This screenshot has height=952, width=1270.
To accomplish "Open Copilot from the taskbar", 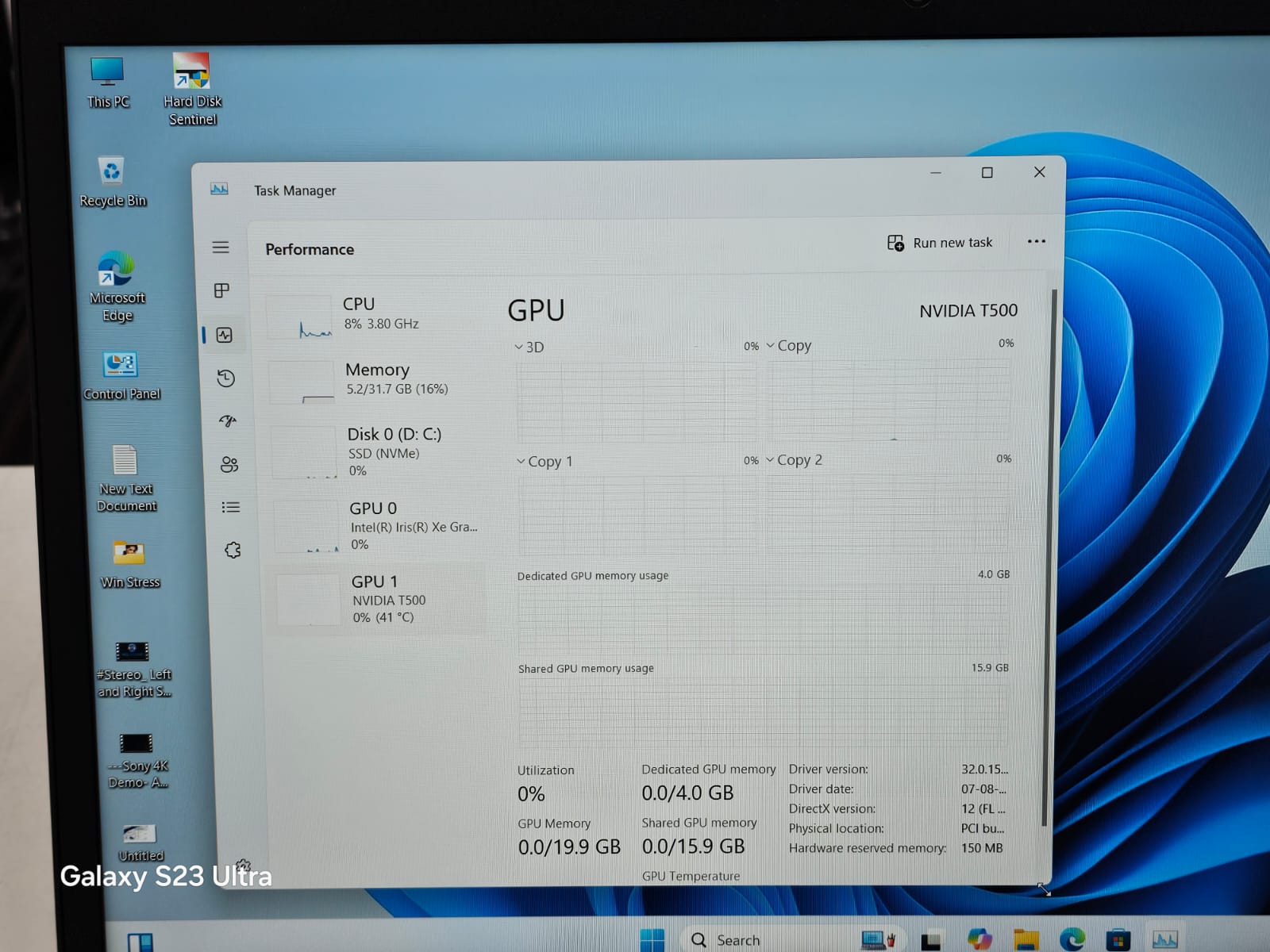I will click(x=979, y=939).
